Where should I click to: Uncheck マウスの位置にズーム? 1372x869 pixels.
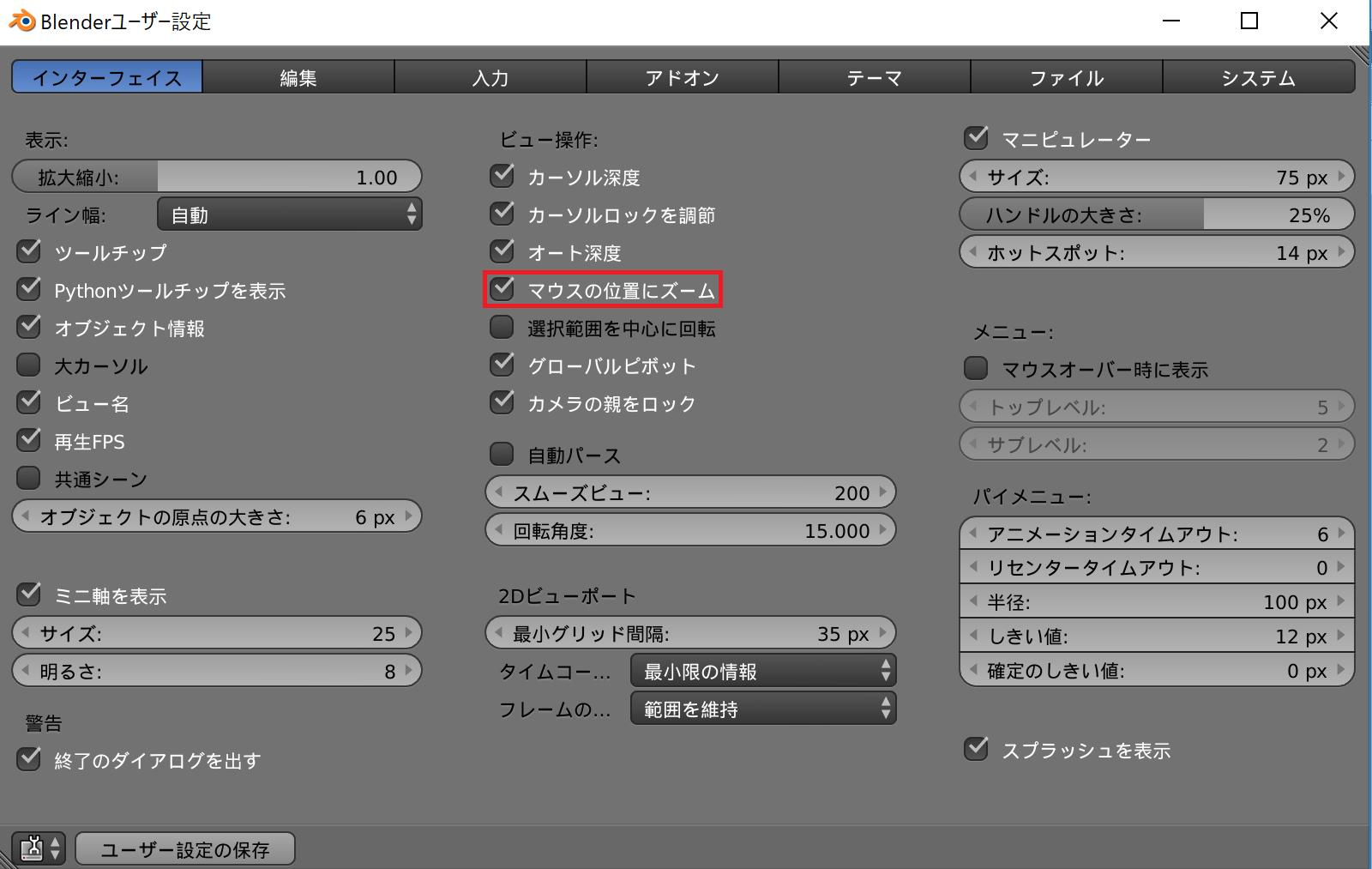[502, 289]
